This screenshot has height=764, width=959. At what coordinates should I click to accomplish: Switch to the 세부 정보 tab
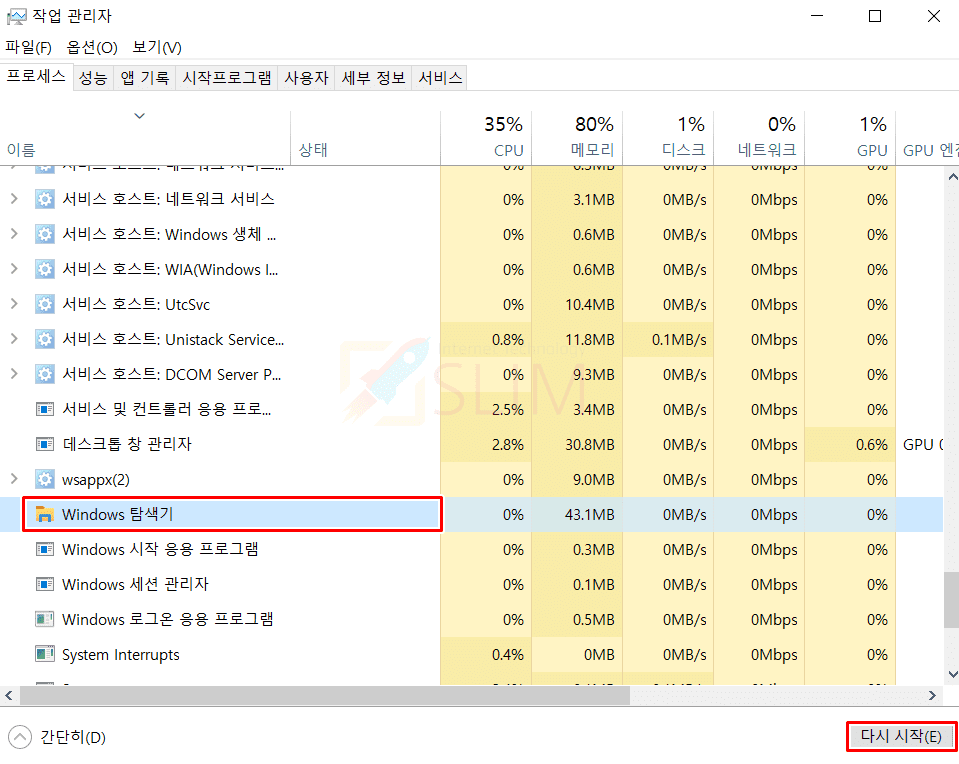click(x=373, y=78)
